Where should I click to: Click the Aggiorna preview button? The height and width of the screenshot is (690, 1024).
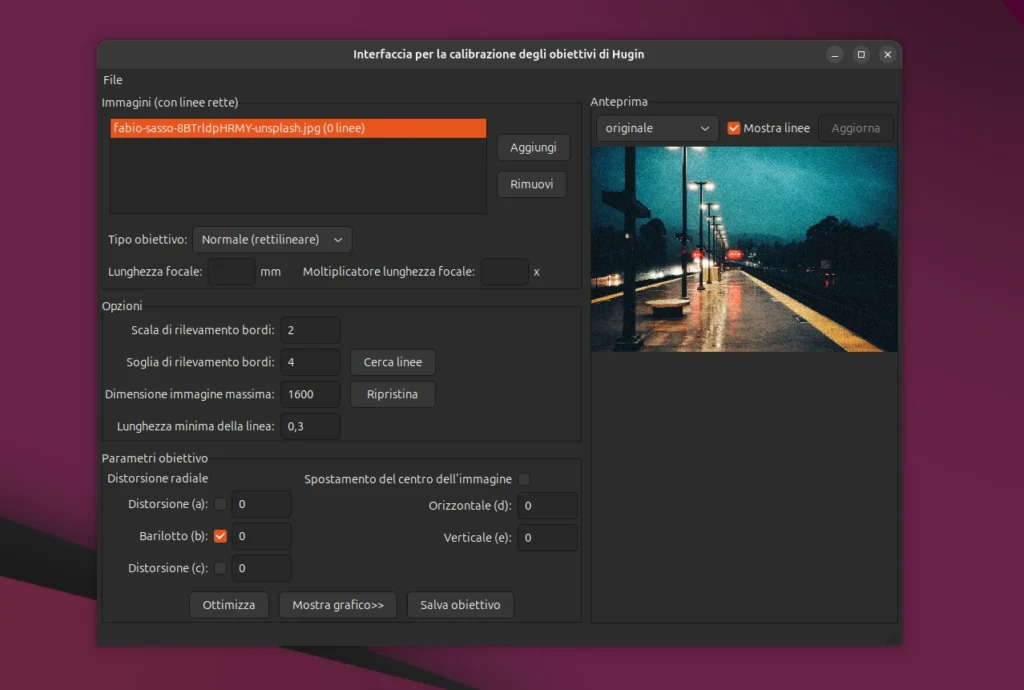[855, 128]
